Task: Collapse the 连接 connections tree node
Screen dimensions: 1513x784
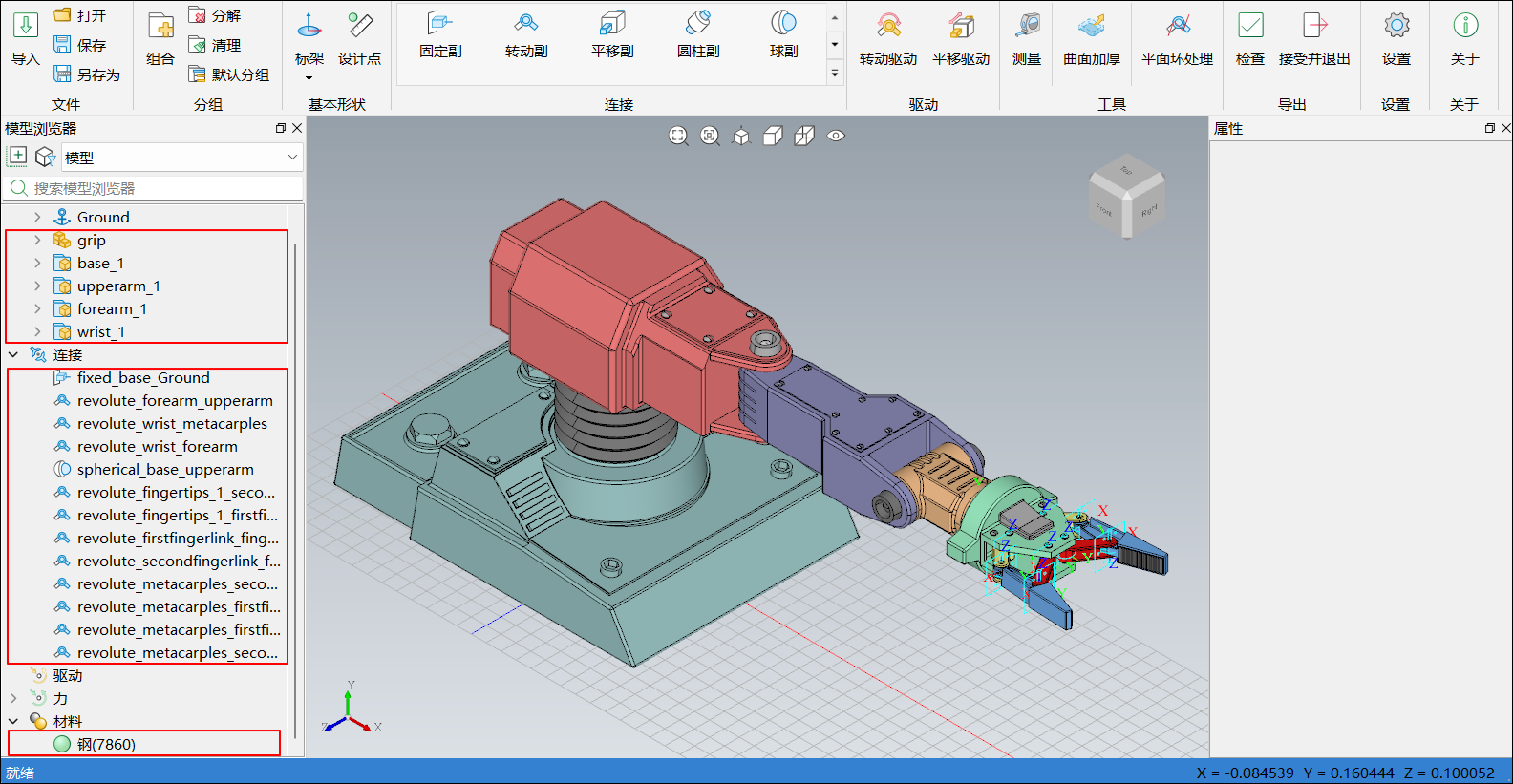Action: tap(13, 355)
